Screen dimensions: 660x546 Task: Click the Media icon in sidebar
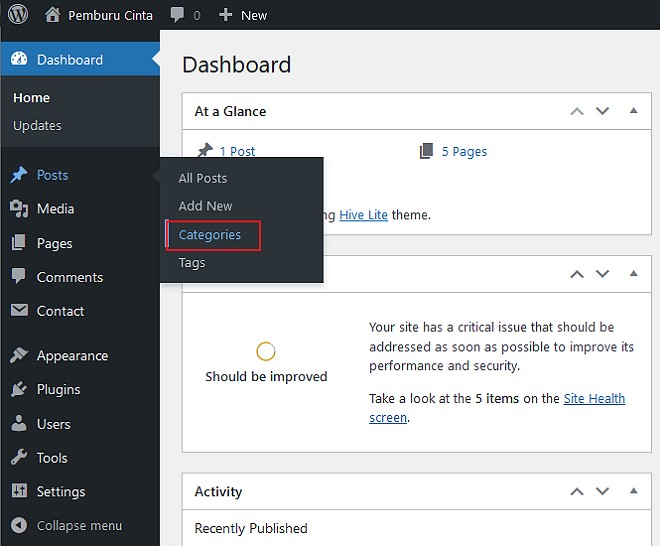coord(19,209)
